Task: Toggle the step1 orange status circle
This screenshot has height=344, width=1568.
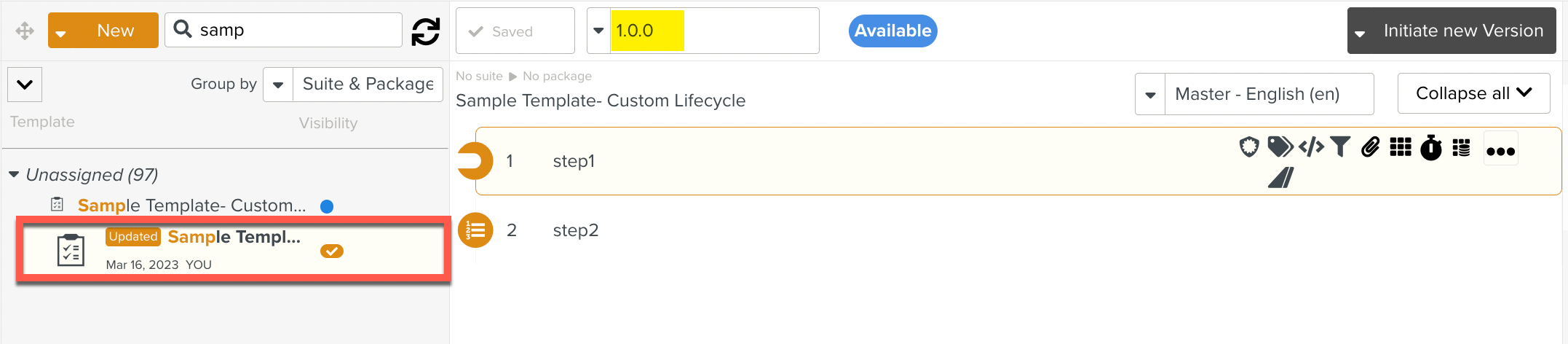Action: [x=475, y=161]
